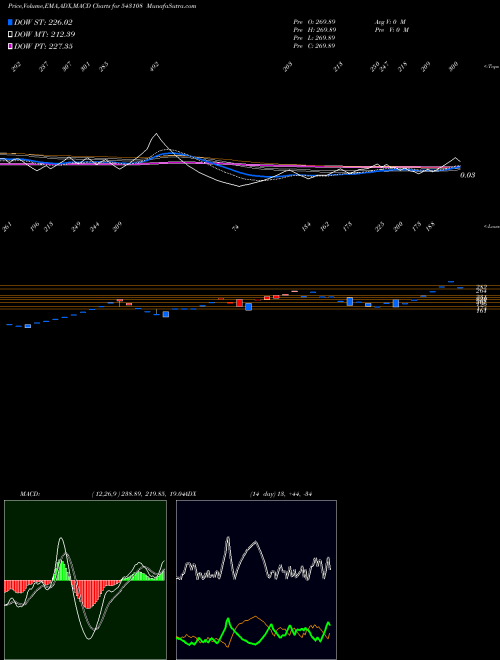Click the MACD values '(12,26,9) 238.89, 219.85'
Screen dimensions: 500x660
[x=128, y=494]
